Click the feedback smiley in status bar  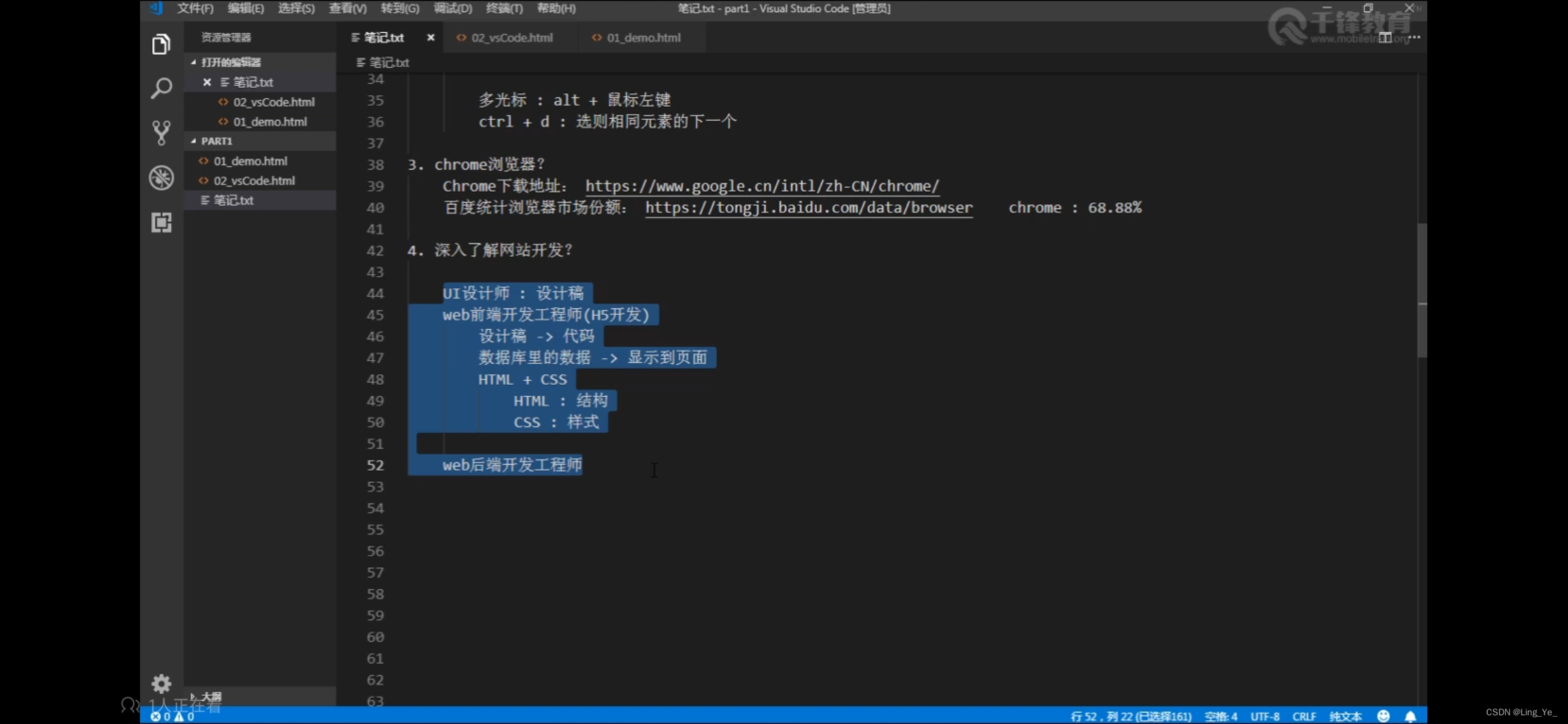coord(1383,717)
